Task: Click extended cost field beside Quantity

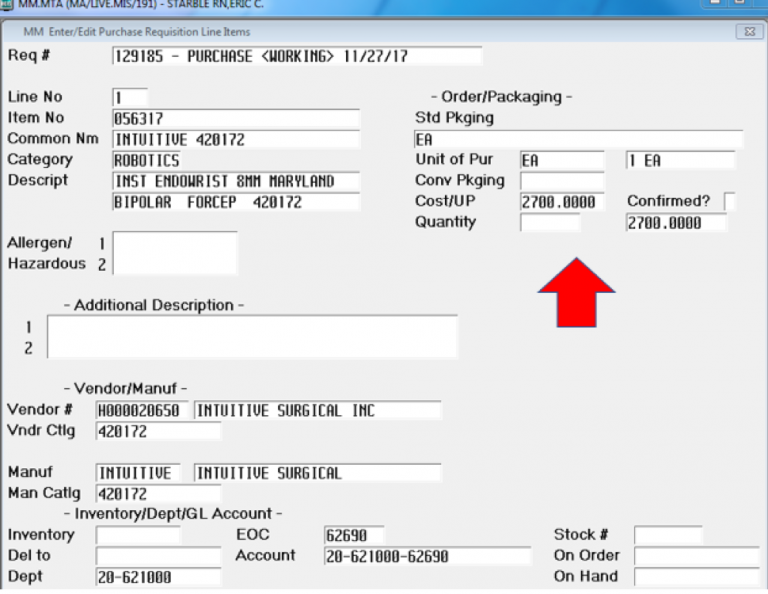Action: [x=676, y=223]
